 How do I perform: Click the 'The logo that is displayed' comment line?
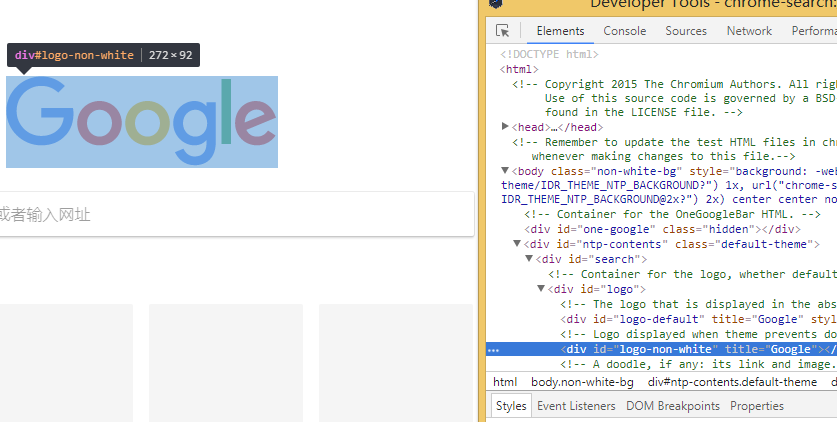click(x=698, y=304)
